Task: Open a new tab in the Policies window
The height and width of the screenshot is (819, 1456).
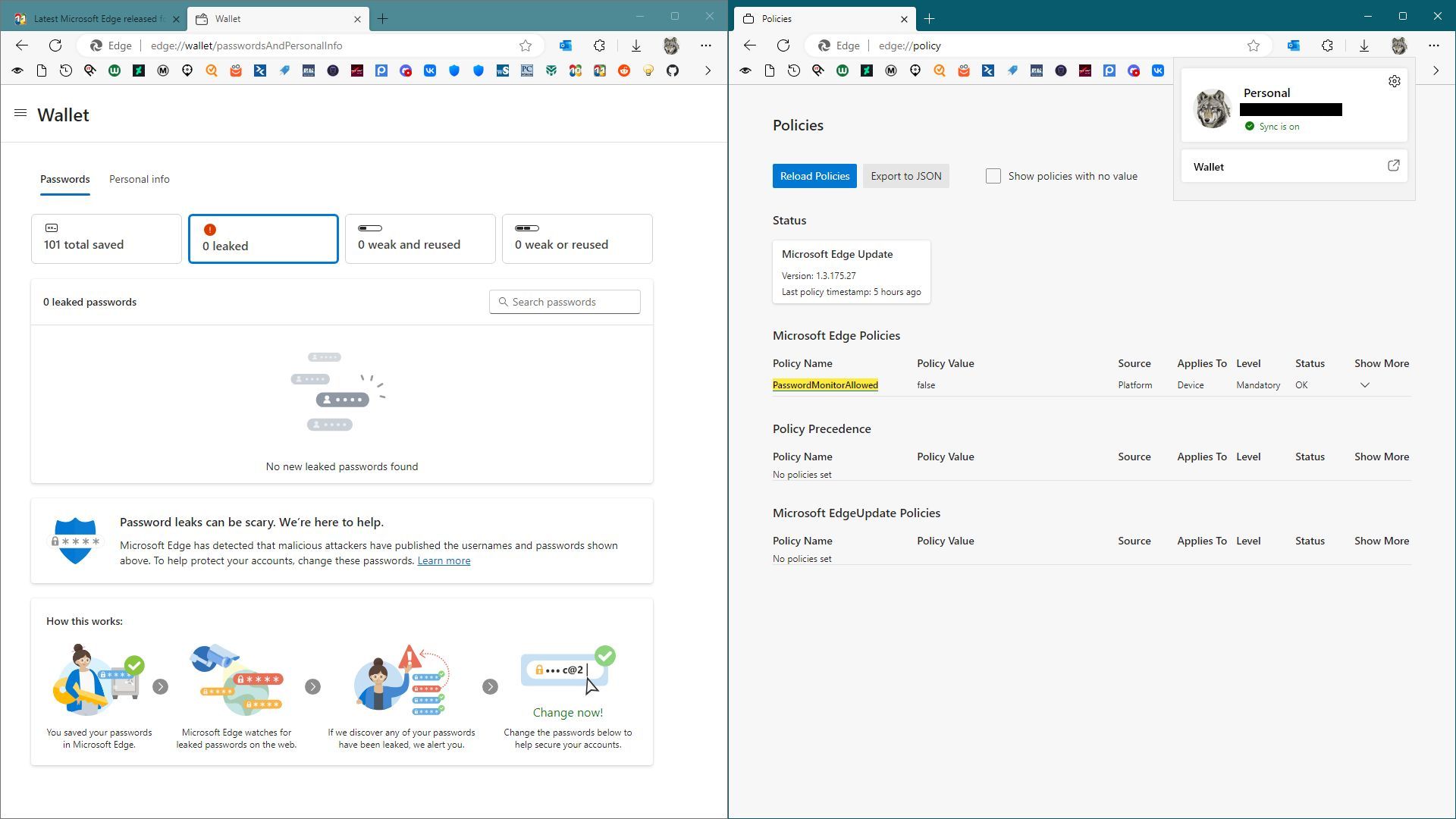Action: point(930,18)
